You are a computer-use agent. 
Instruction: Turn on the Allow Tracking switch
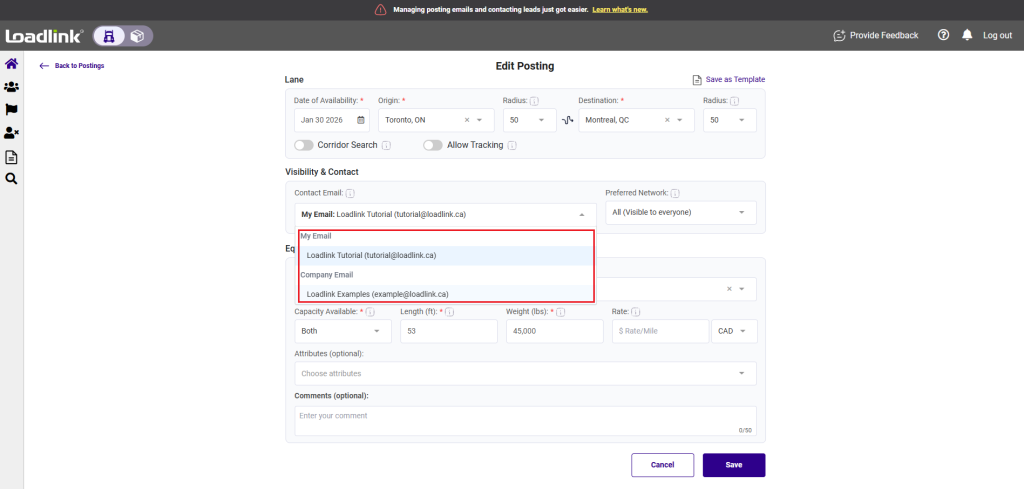pos(432,145)
